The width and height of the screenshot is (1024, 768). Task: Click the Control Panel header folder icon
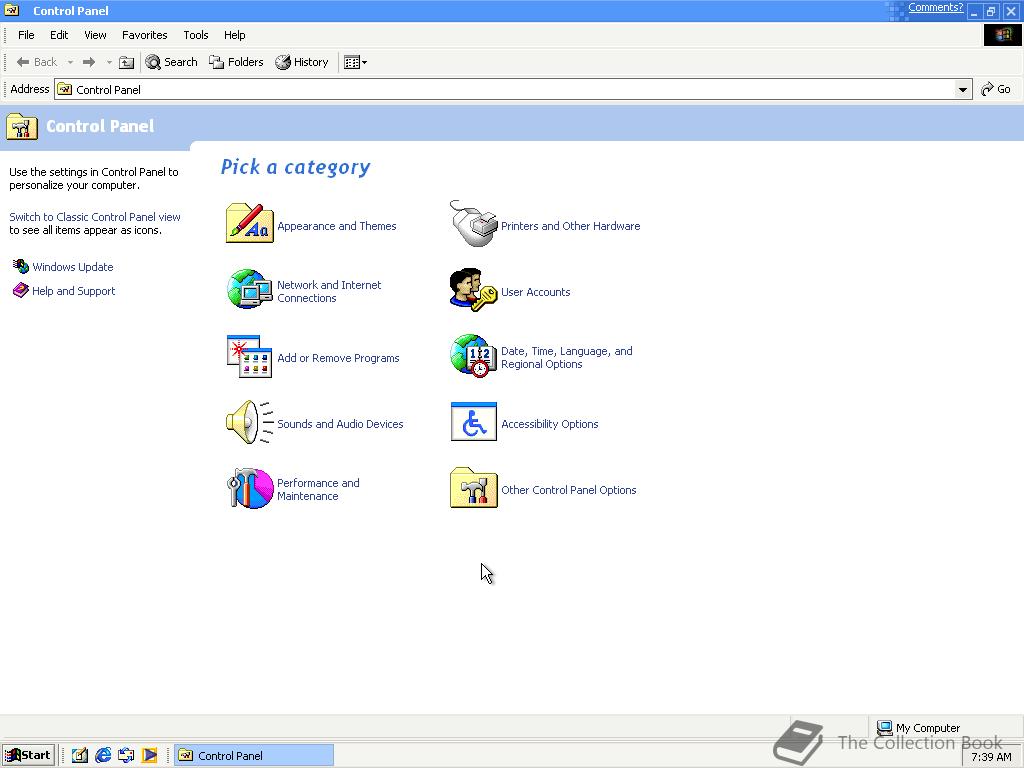coord(22,126)
